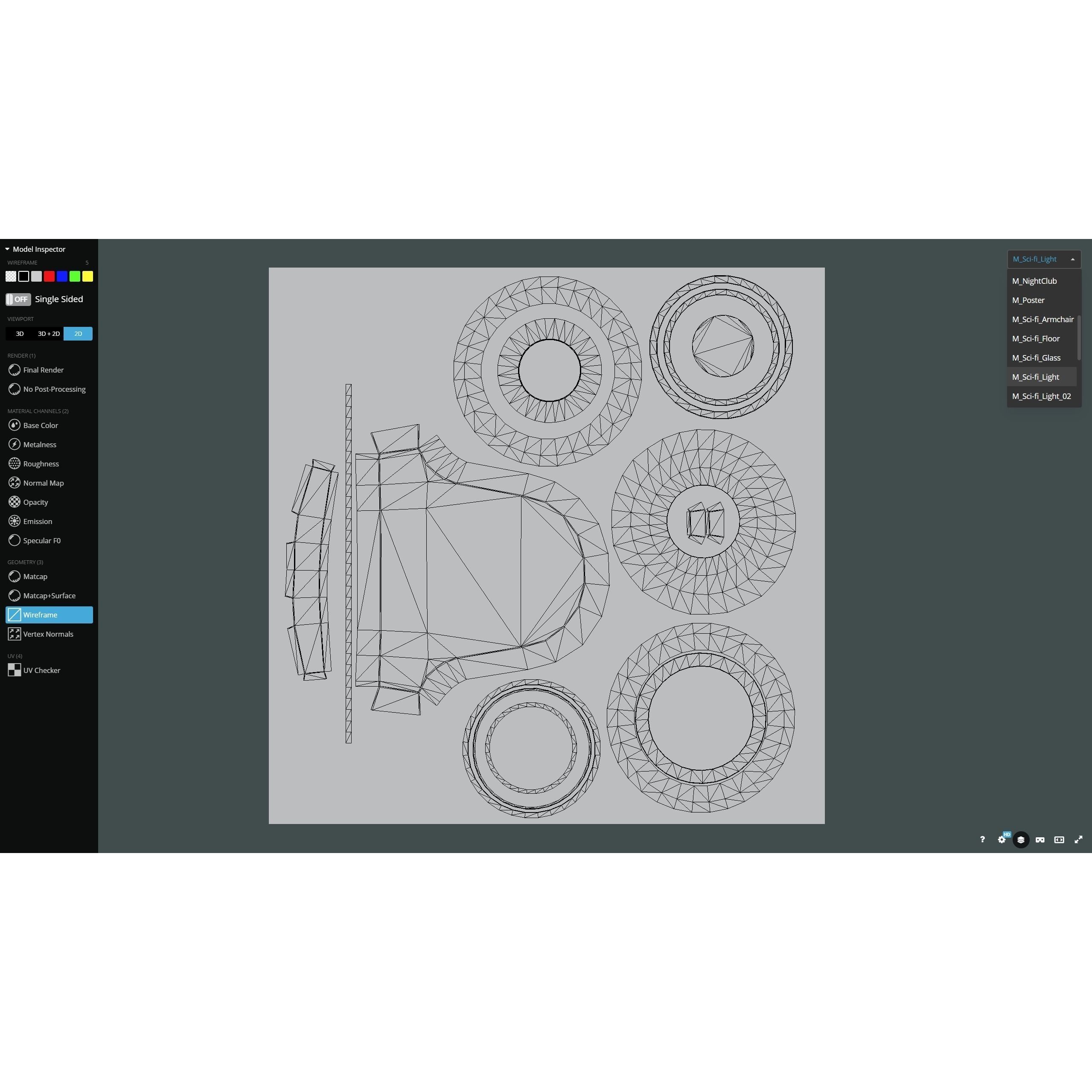The width and height of the screenshot is (1092, 1092).
Task: Choose M_Sci-fi_Armchair material
Action: coord(1041,319)
